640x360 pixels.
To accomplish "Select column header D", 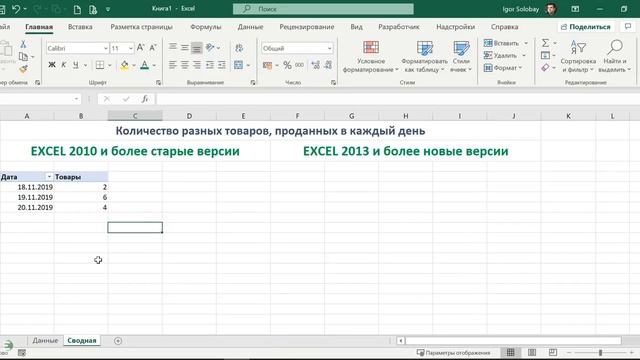I will (189, 116).
